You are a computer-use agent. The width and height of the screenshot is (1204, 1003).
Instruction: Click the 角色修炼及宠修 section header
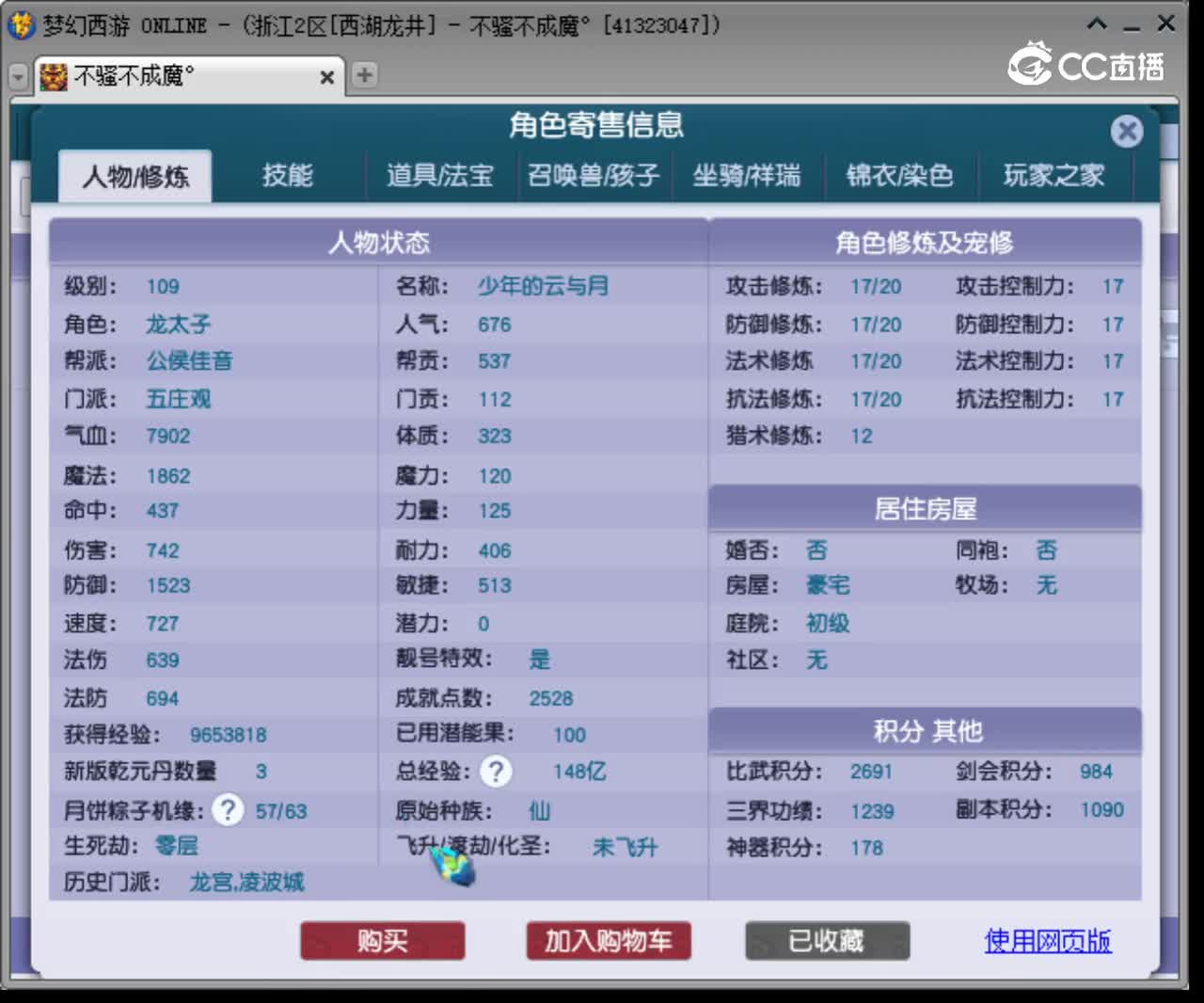pos(925,243)
